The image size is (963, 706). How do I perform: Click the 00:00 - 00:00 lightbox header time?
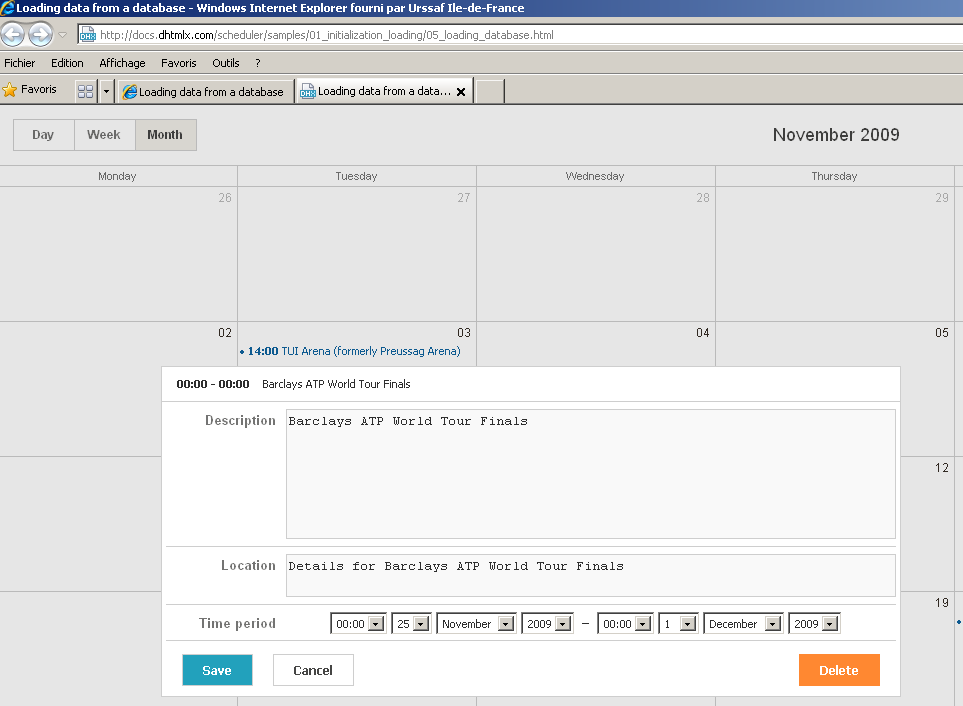click(x=213, y=384)
